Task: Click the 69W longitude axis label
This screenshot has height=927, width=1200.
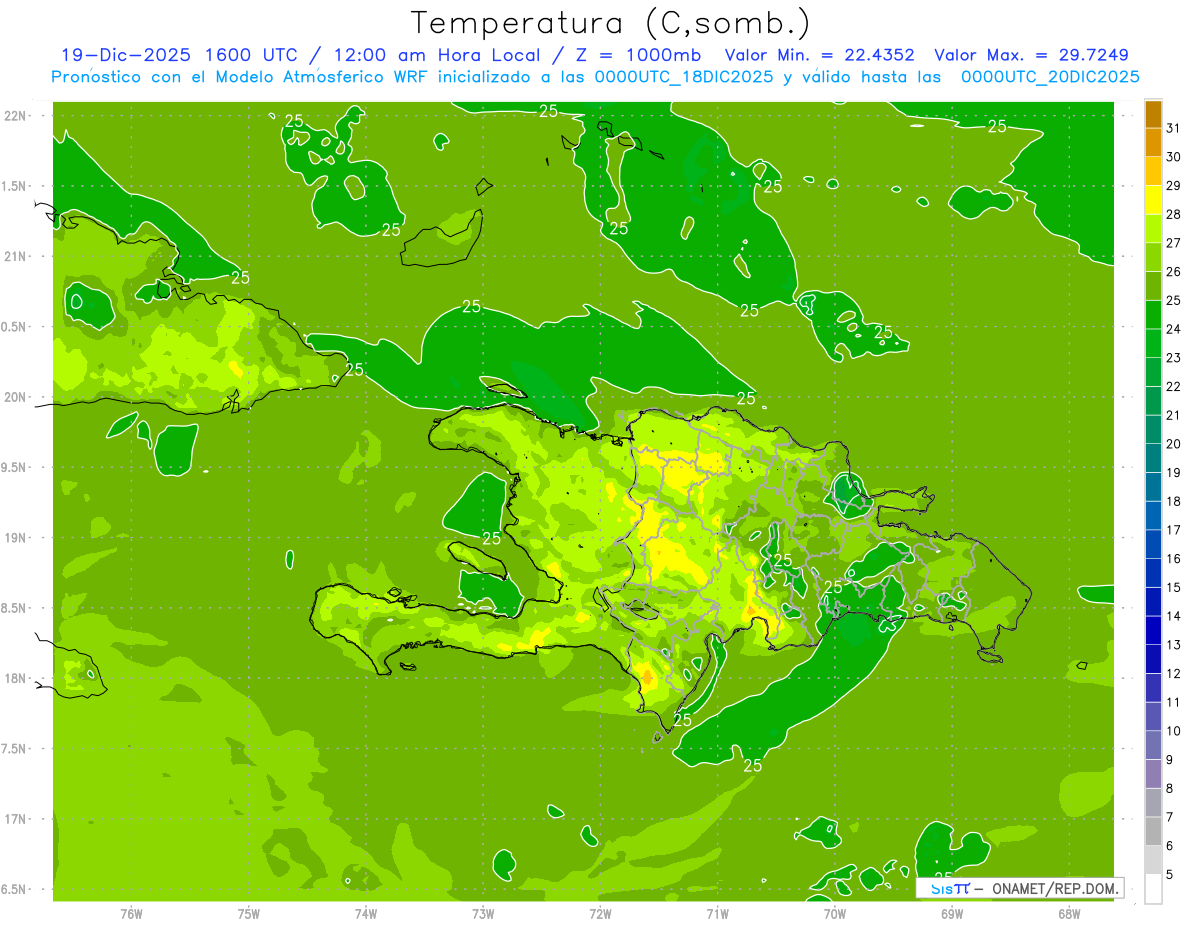Action: 952,914
